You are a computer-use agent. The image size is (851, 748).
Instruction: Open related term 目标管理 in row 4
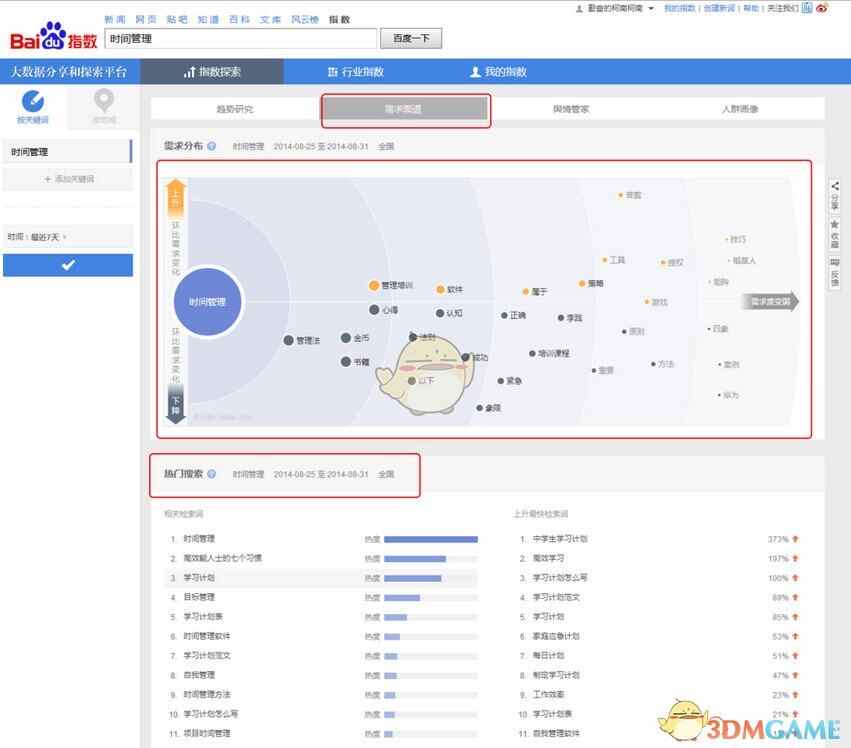tap(199, 597)
